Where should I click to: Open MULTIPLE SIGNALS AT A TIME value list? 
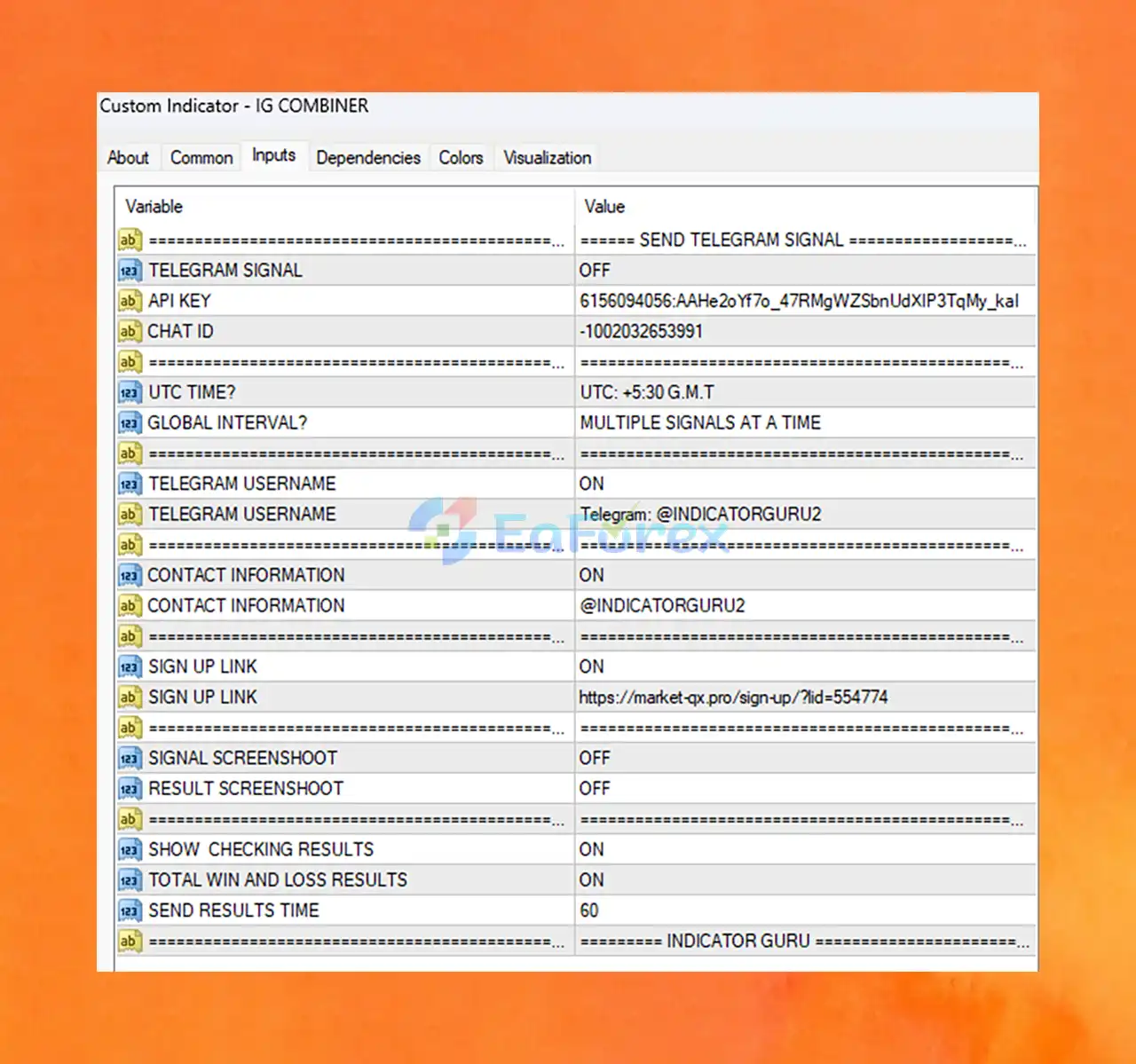click(805, 422)
